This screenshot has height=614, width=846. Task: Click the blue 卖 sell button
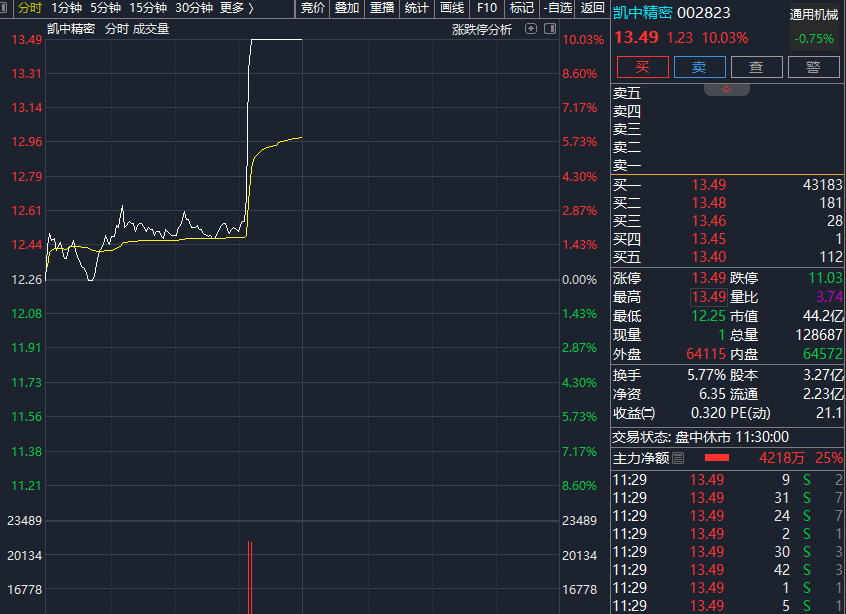click(x=699, y=67)
